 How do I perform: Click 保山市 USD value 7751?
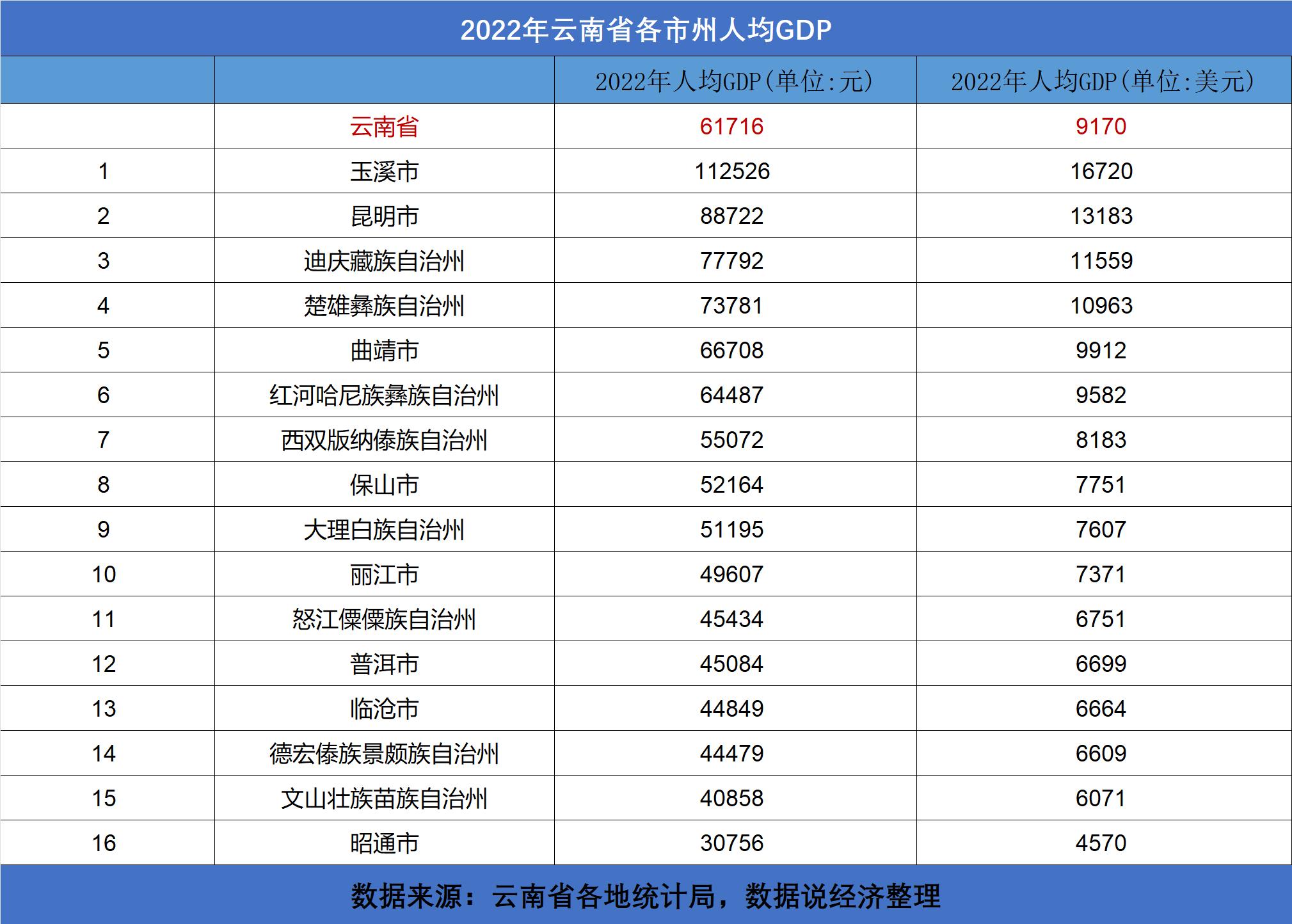(1100, 485)
